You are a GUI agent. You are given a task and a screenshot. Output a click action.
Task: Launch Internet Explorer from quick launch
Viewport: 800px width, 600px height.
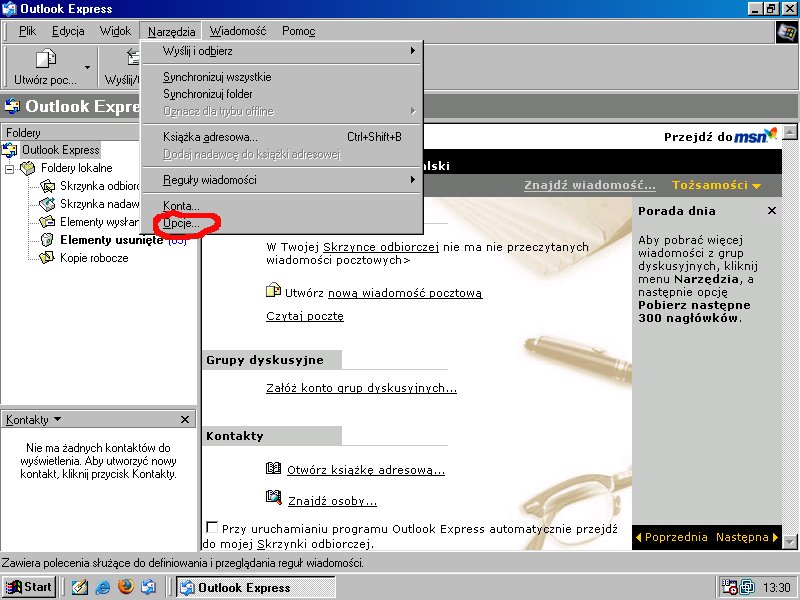coord(103,587)
